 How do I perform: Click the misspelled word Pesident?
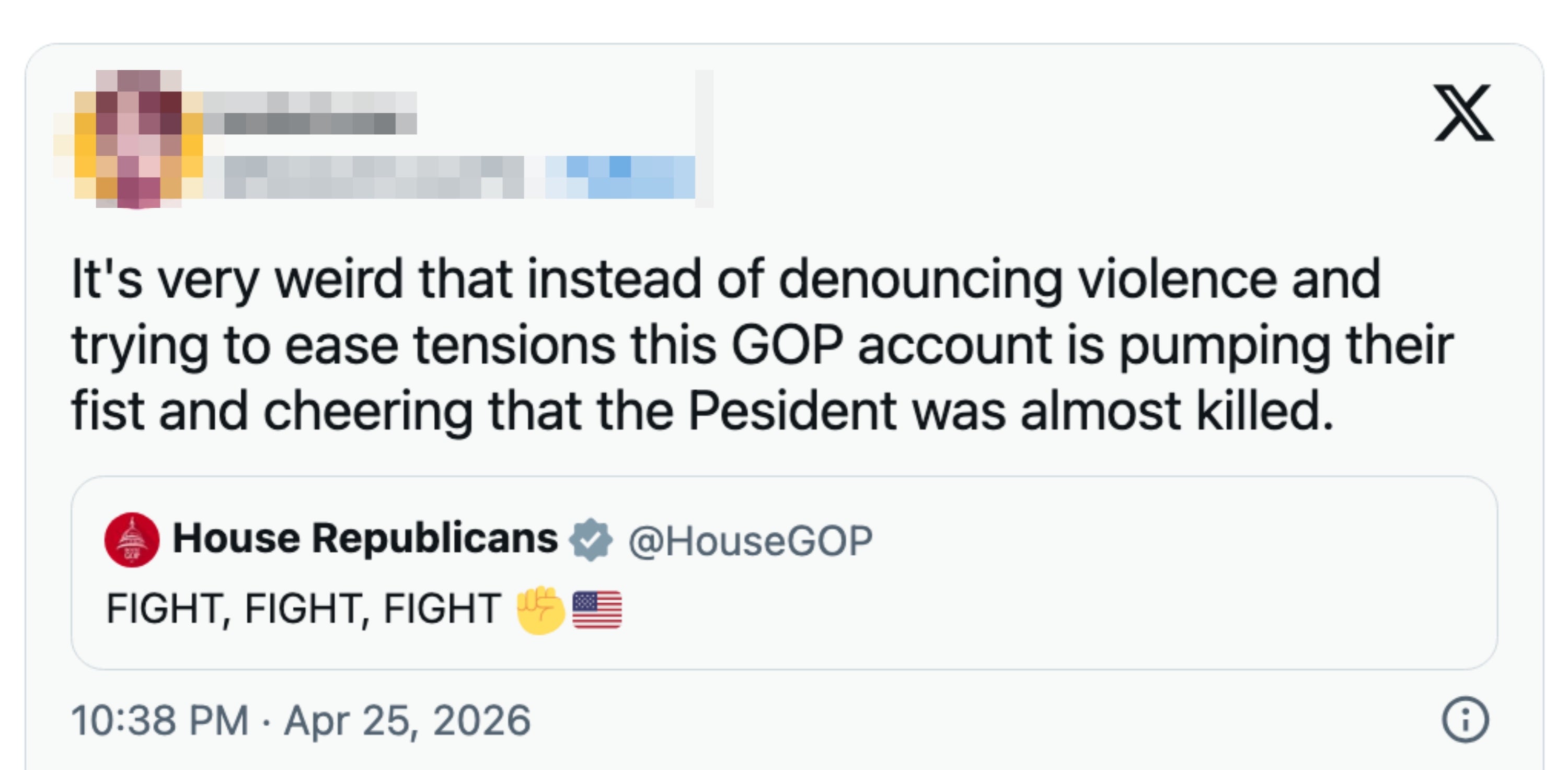[791, 412]
